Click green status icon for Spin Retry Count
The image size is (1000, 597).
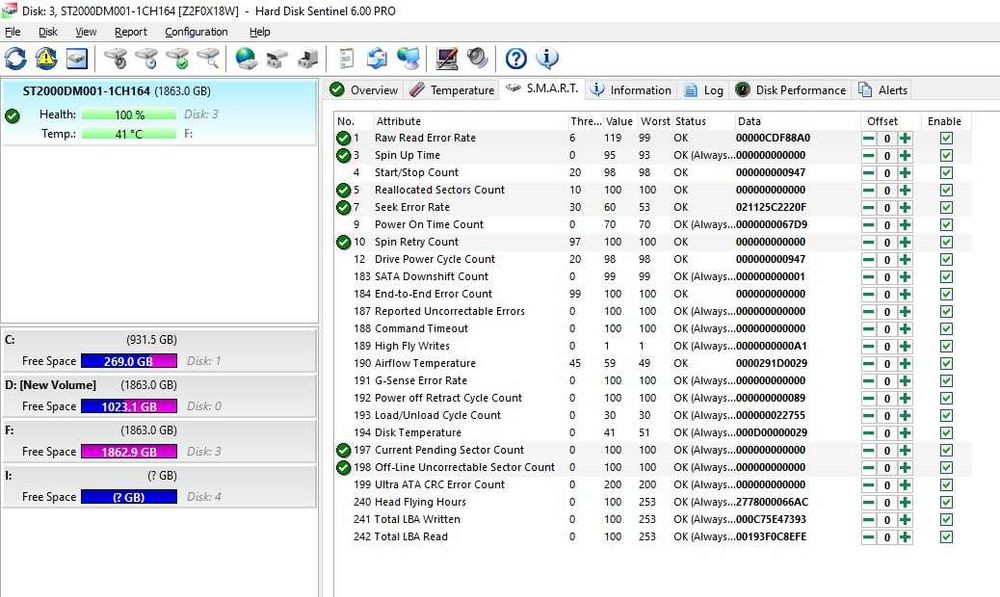343,242
